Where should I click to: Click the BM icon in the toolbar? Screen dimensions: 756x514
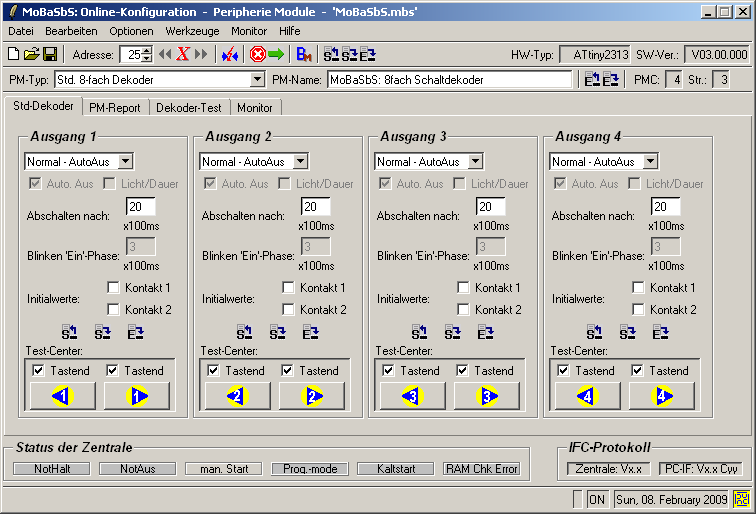tap(305, 54)
